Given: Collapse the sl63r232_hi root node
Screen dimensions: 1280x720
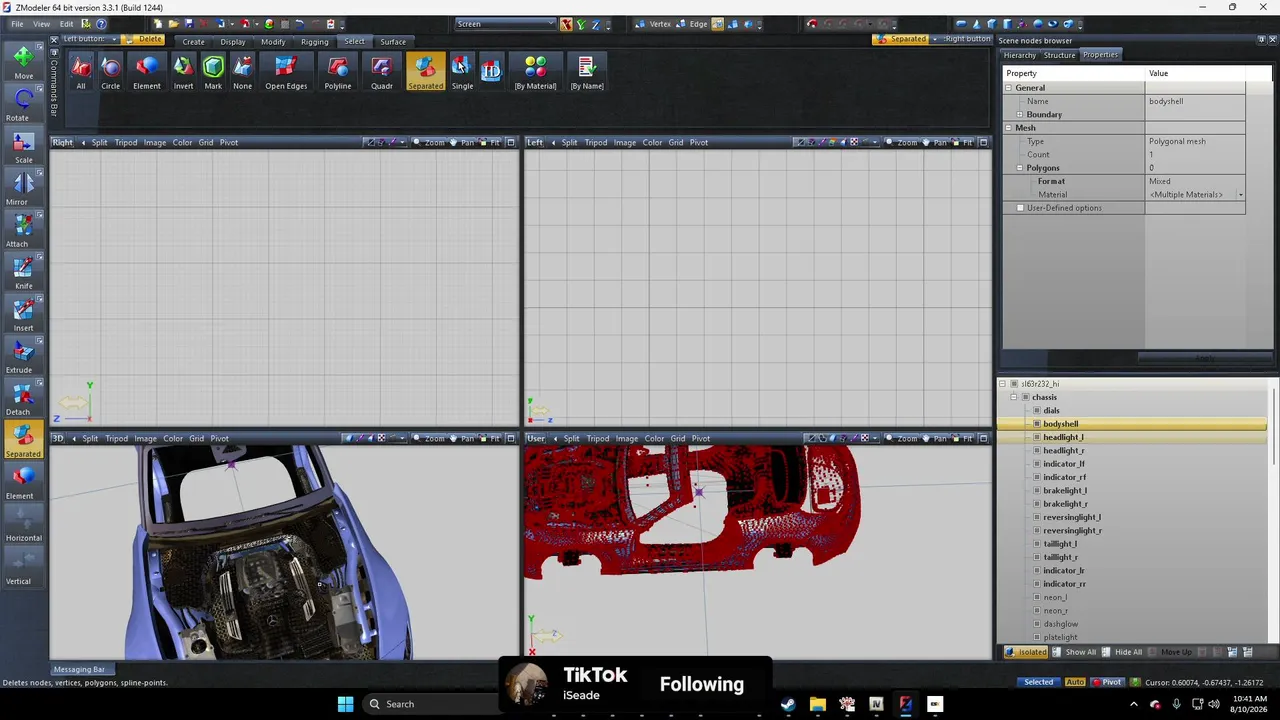Looking at the screenshot, I should click(x=1003, y=384).
